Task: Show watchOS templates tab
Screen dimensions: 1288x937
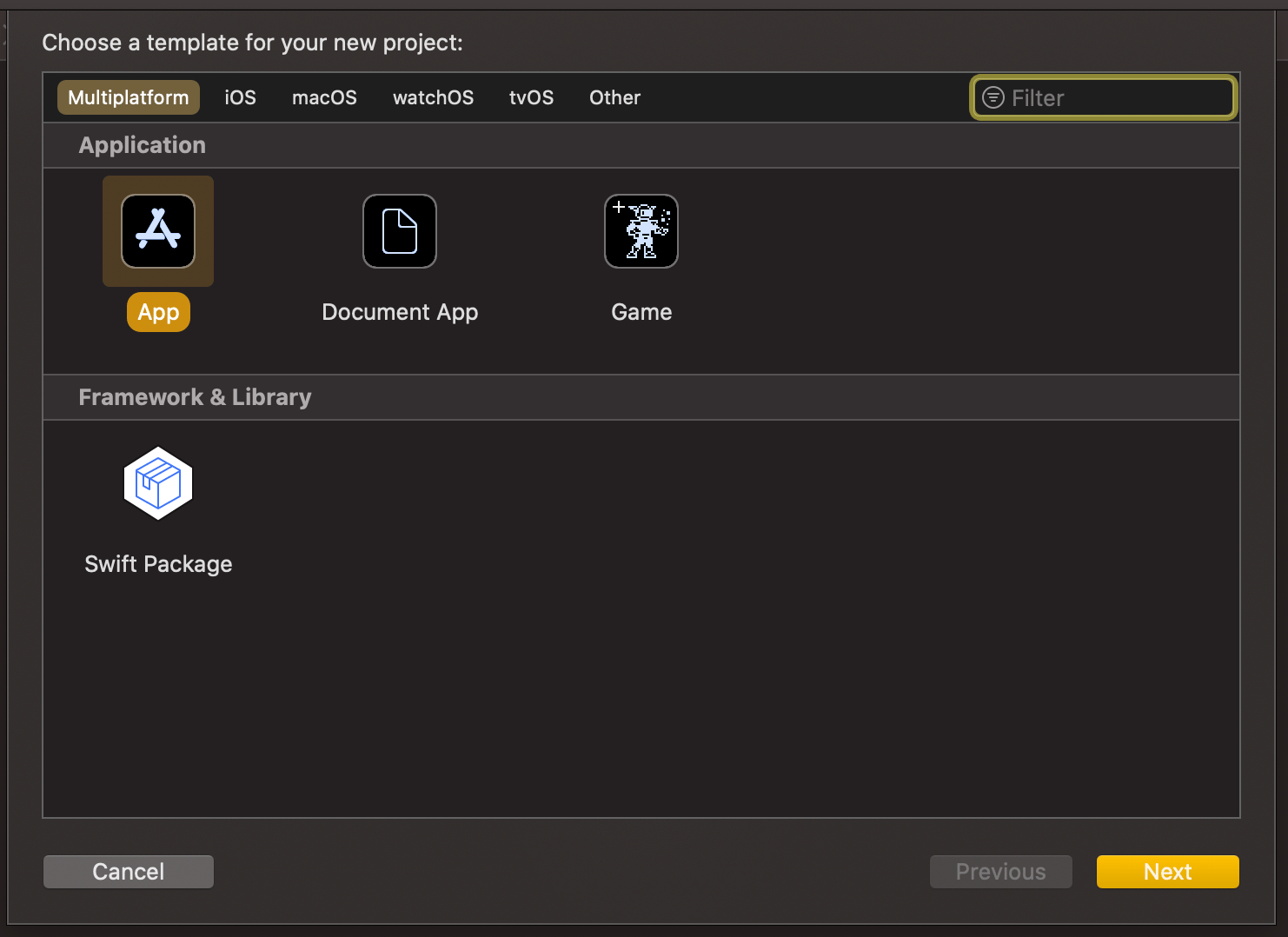Action: [433, 97]
